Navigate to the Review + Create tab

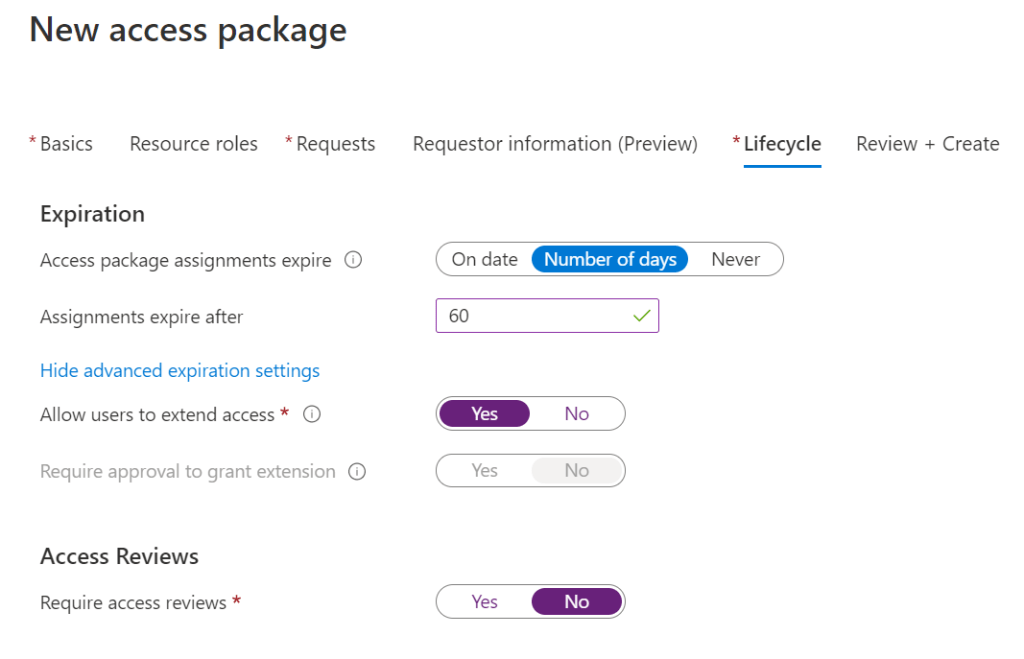coord(928,144)
